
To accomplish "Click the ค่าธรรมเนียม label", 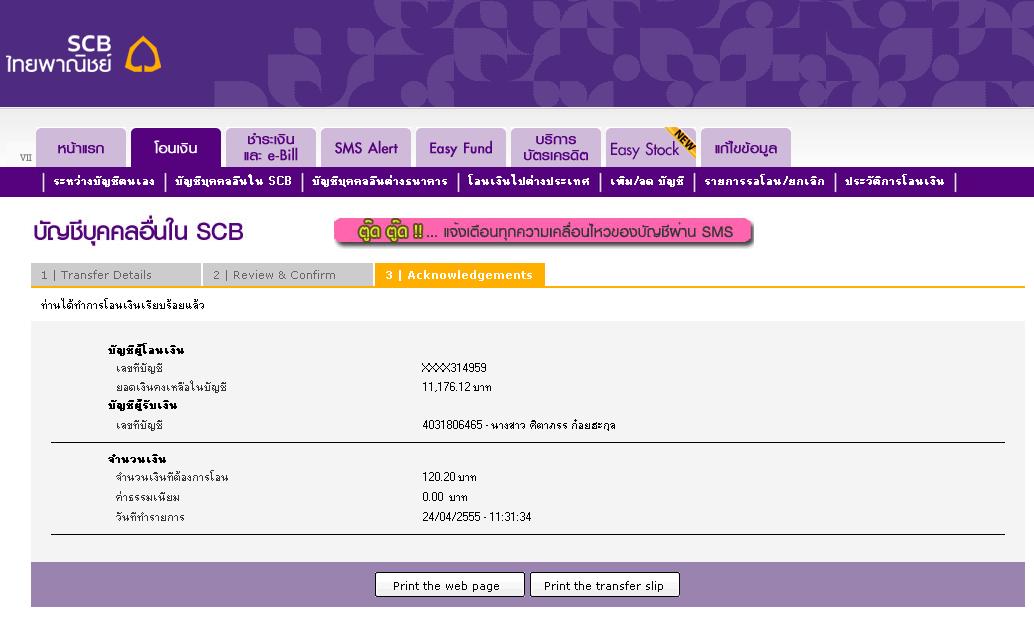I will point(148,497).
